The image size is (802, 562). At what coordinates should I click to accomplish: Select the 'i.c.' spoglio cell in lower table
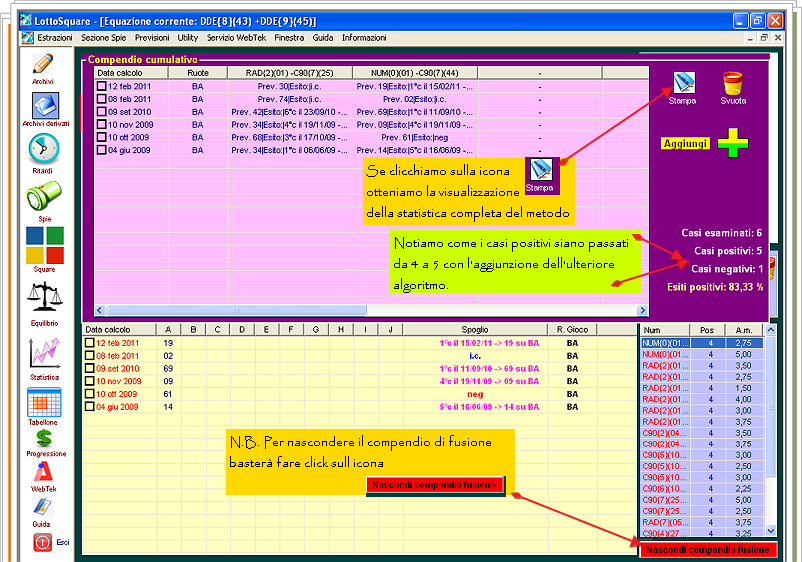click(475, 355)
